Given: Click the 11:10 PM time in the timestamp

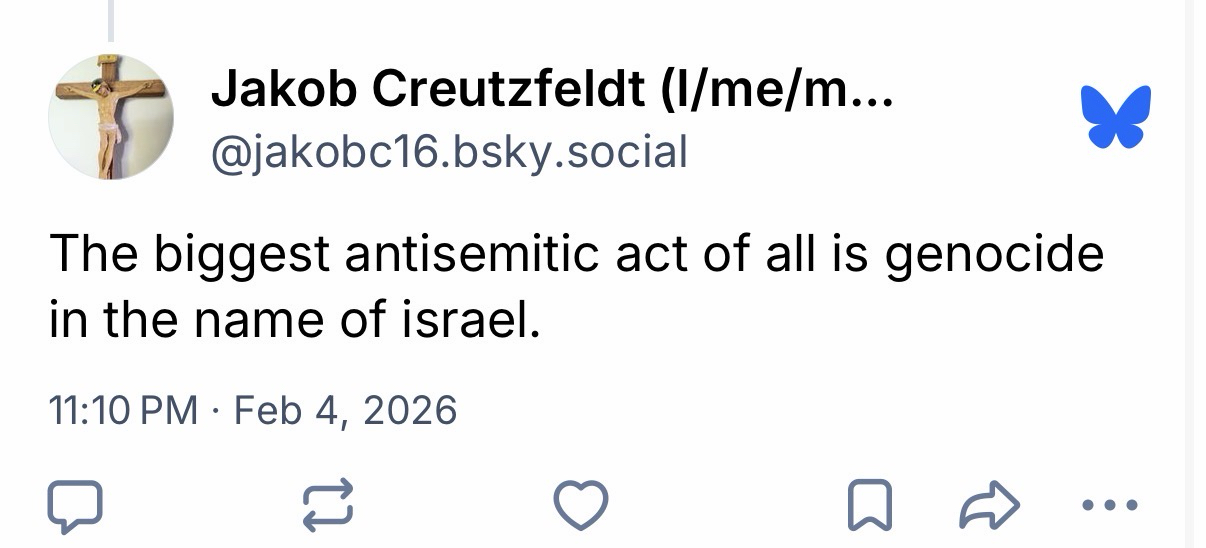Looking at the screenshot, I should tap(123, 411).
